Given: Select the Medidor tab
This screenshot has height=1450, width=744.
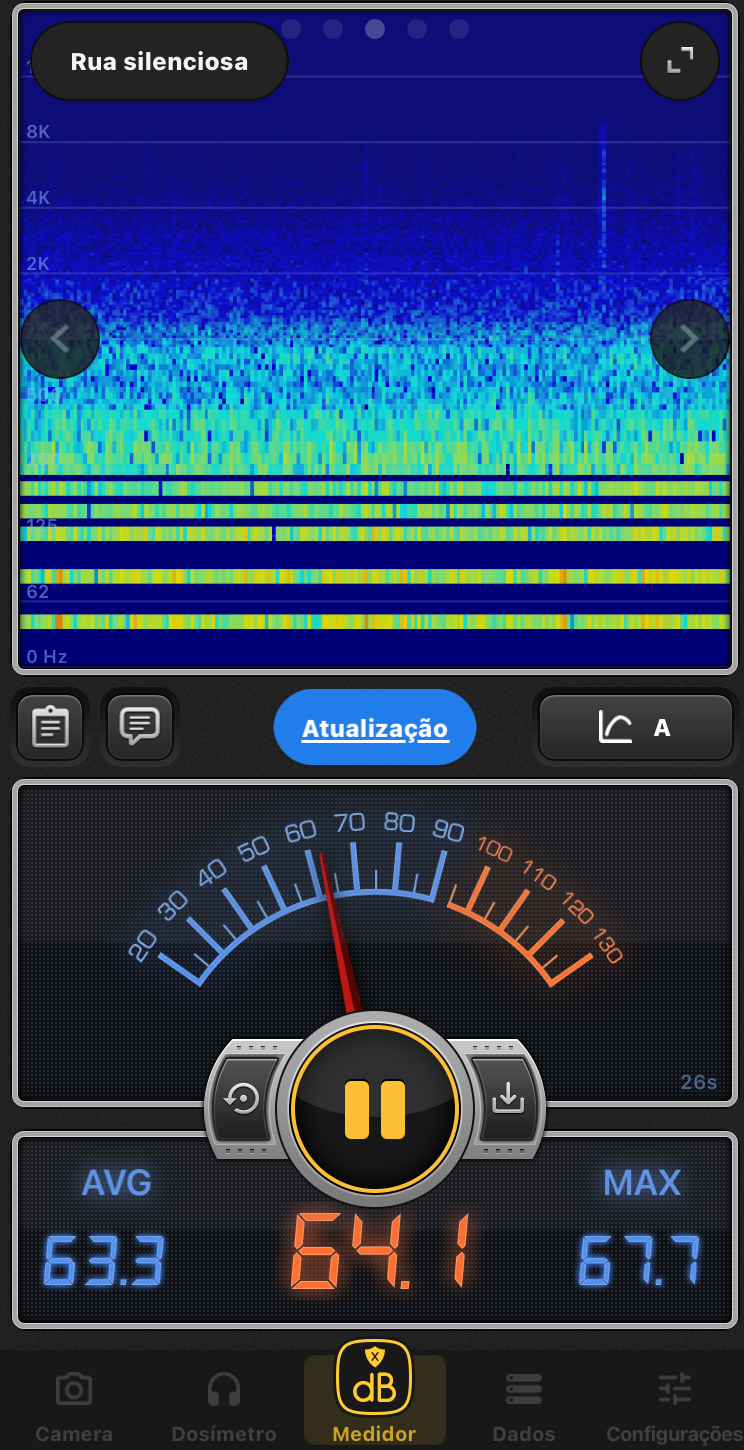Looking at the screenshot, I should coord(375,1396).
